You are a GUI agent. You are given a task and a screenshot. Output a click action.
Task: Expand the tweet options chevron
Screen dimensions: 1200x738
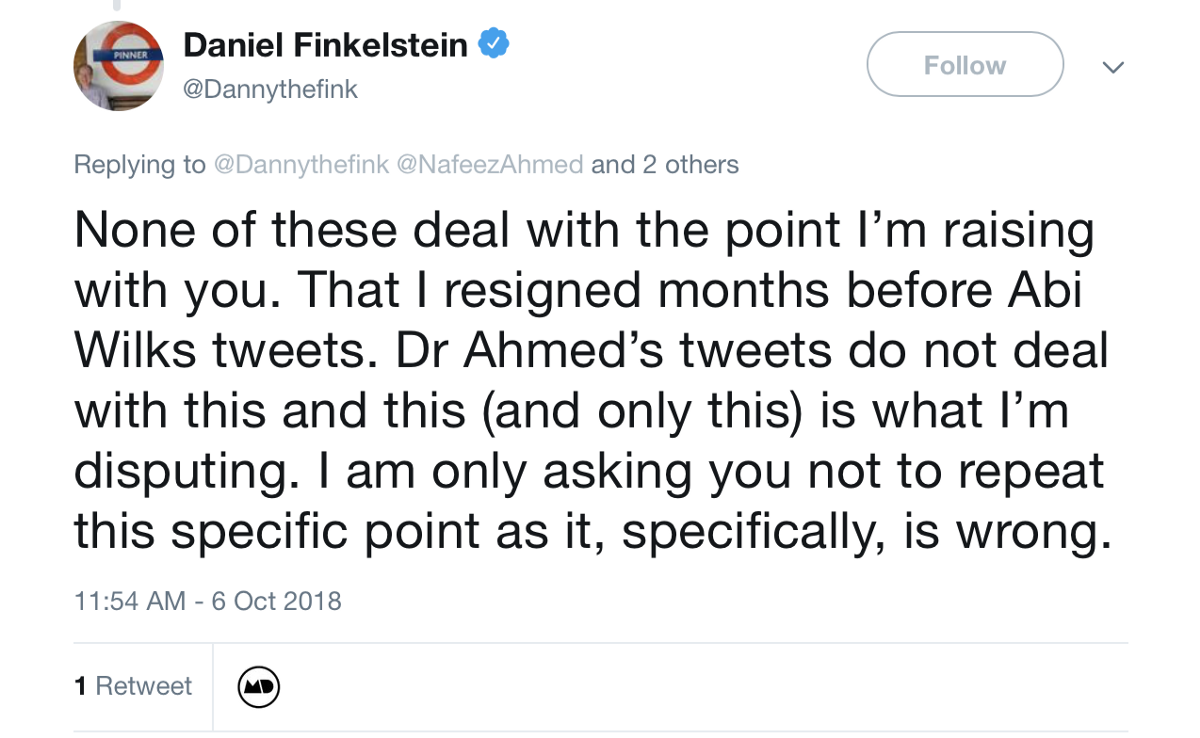pos(1112,66)
